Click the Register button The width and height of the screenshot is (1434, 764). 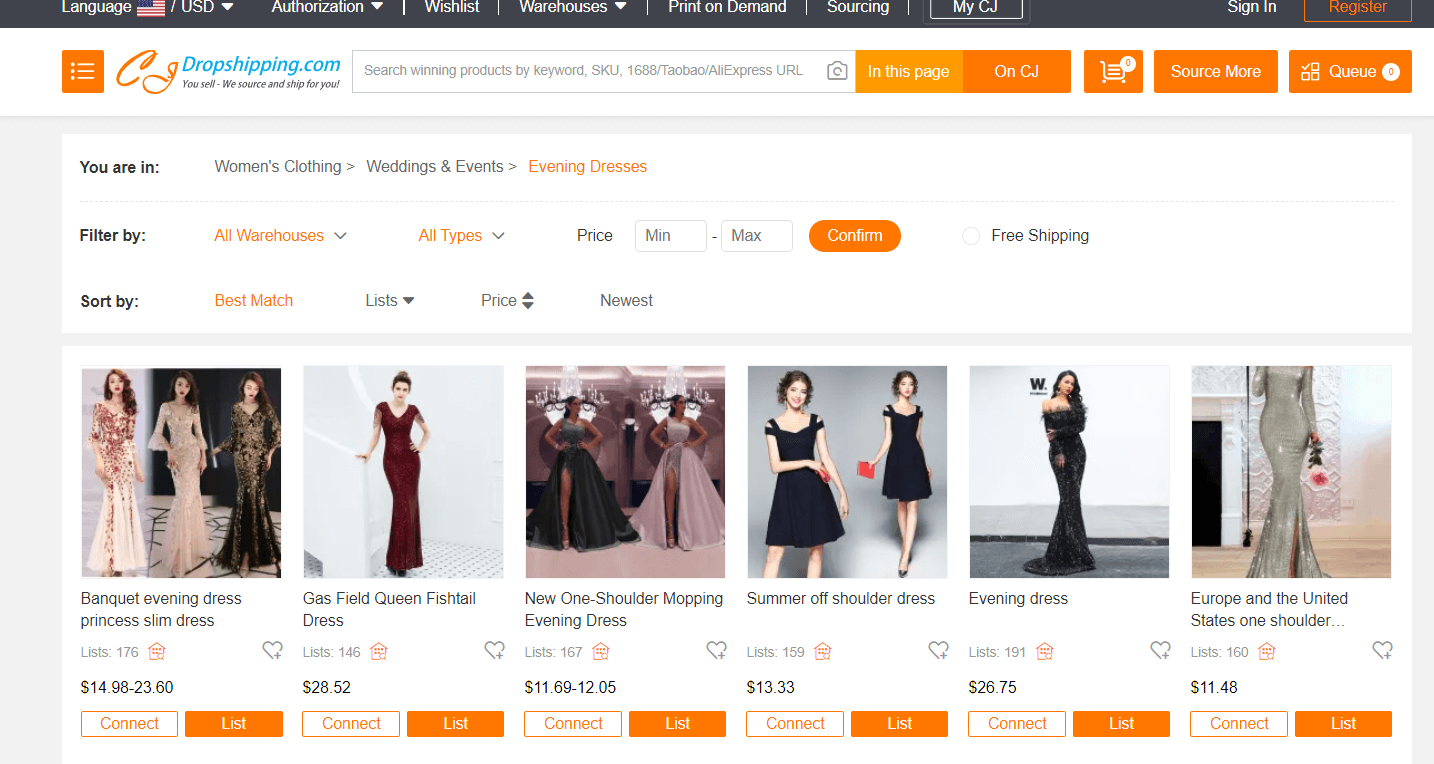[1358, 8]
